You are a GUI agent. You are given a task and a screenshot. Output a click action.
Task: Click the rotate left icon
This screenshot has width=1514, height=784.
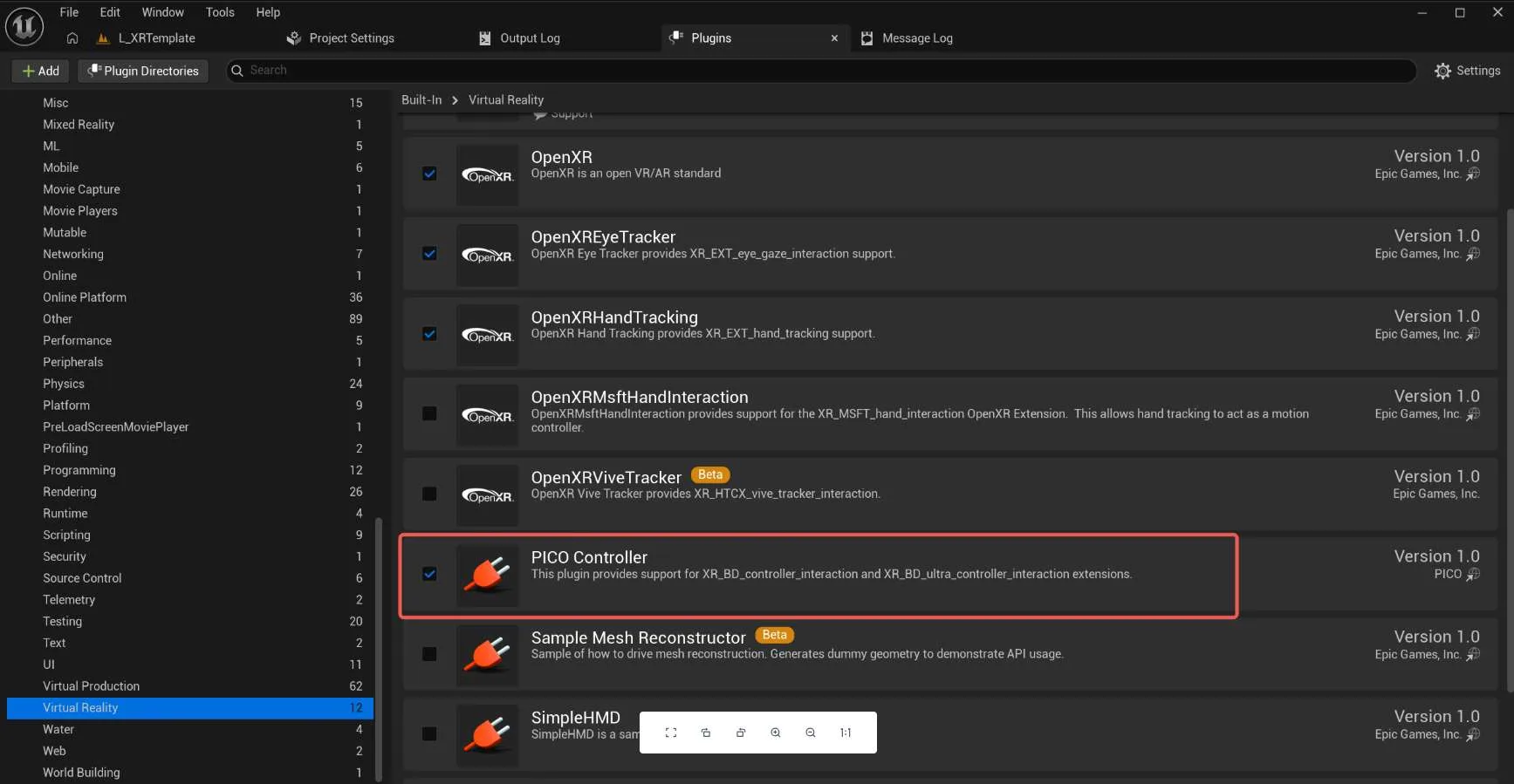coord(706,733)
